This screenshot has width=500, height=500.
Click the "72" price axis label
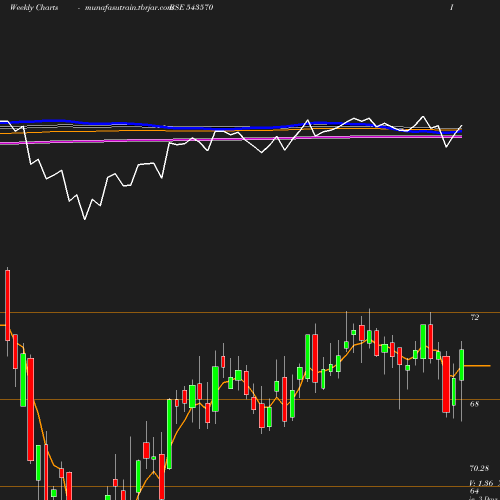point(475,317)
